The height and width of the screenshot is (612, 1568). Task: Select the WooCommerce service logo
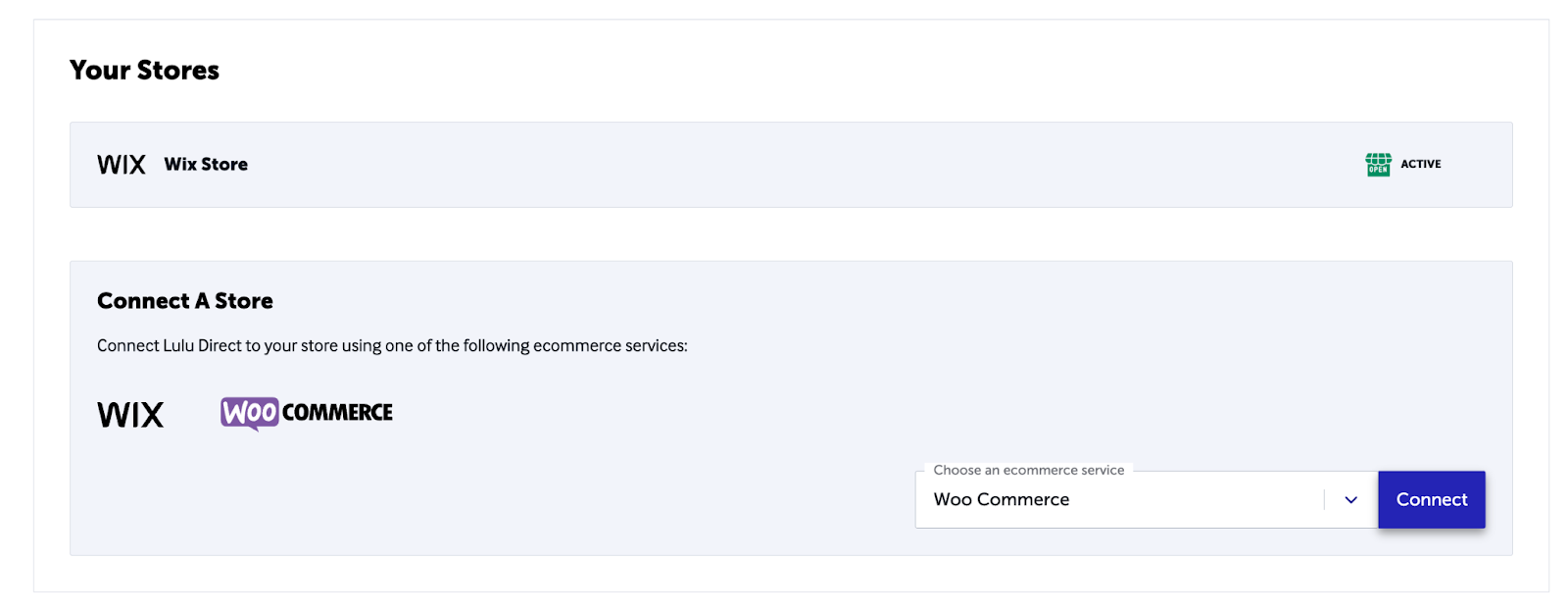pyautogui.click(x=305, y=412)
